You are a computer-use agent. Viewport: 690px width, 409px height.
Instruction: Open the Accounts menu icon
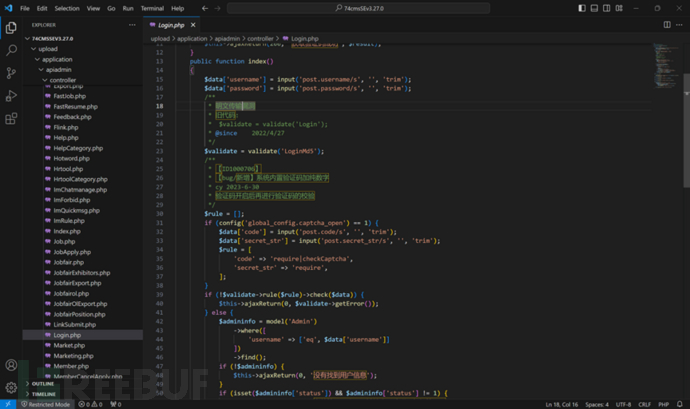click(12, 366)
